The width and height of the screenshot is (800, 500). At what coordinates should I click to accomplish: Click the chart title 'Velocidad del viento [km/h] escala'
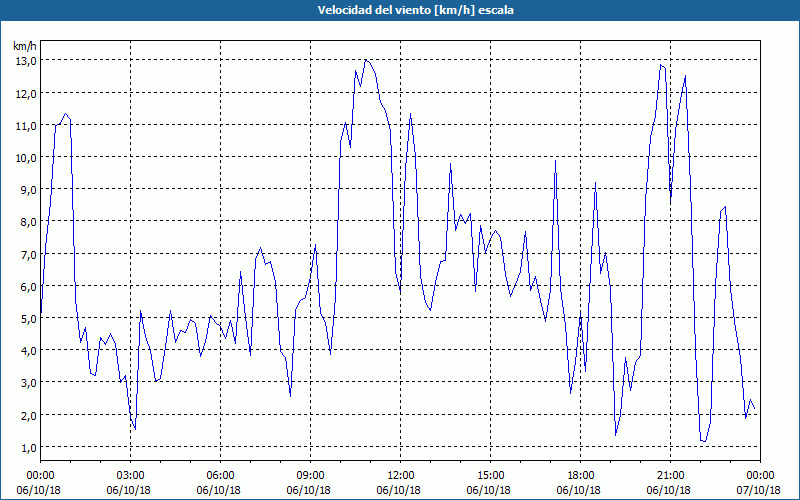[x=415, y=10]
